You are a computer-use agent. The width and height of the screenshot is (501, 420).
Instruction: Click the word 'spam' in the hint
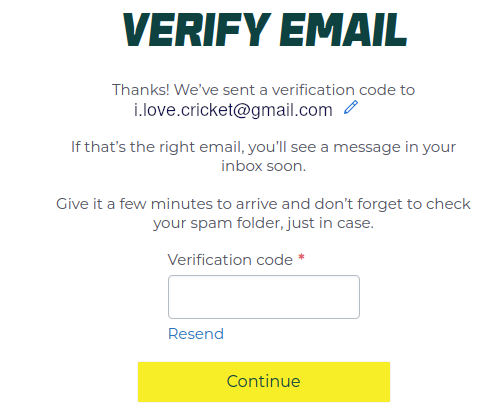click(x=211, y=224)
